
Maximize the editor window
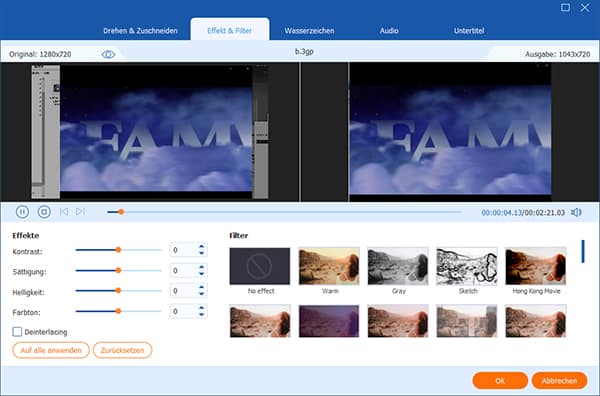pyautogui.click(x=565, y=7)
